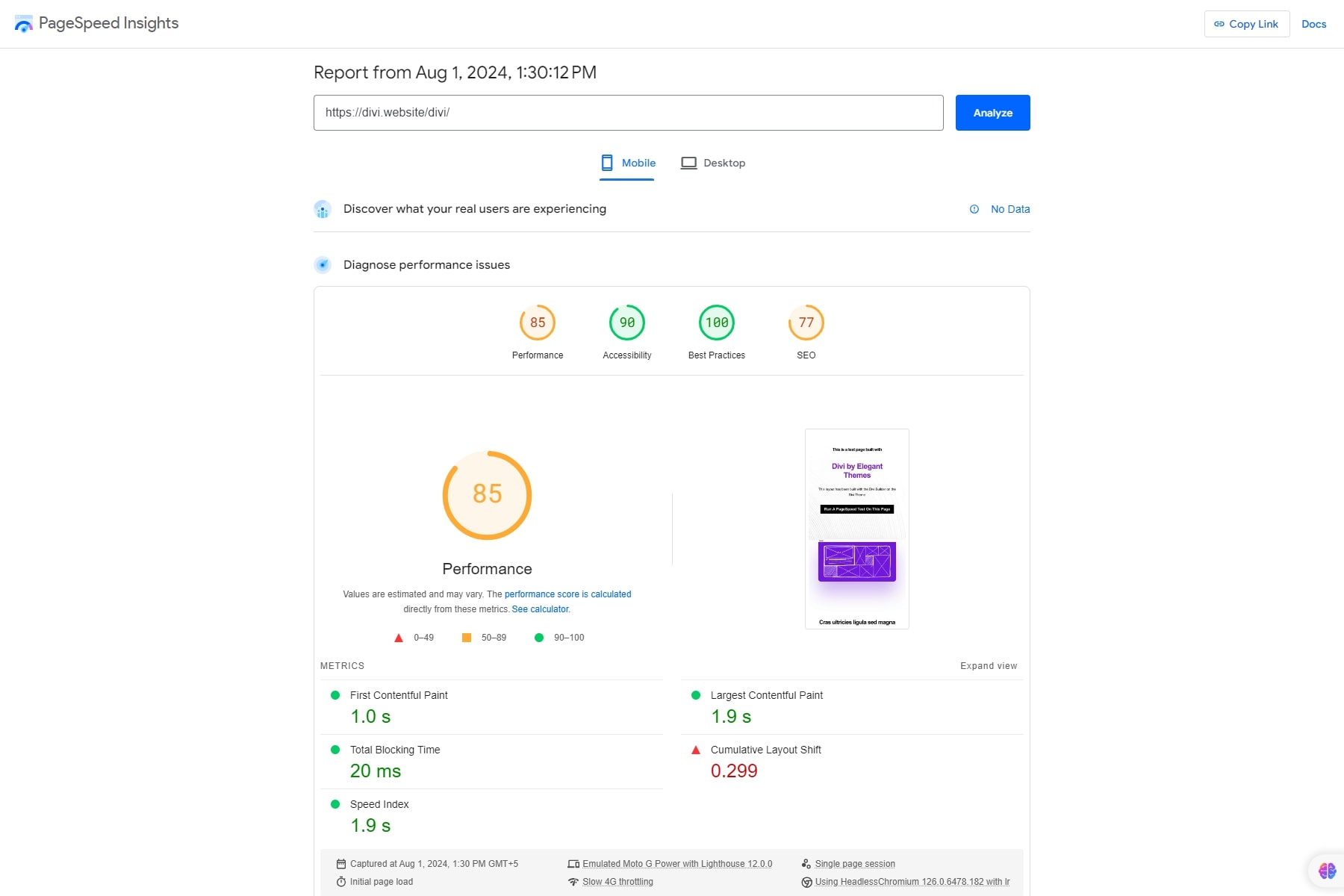The image size is (1344, 896).
Task: Click the icon beside Single page session
Action: (806, 864)
